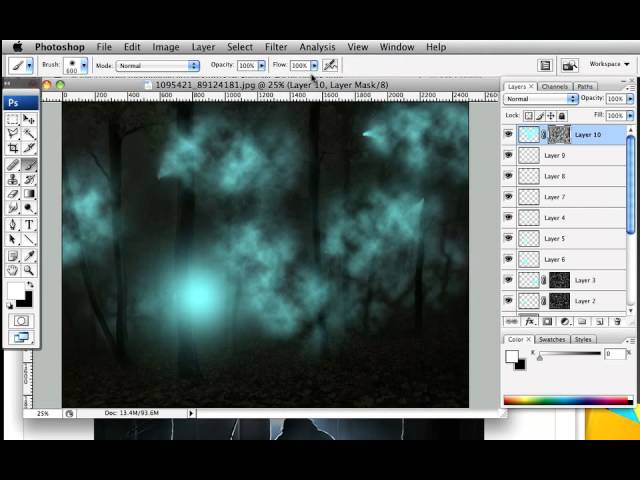Click the foreground color swatch in toolbox
The height and width of the screenshot is (480, 640).
point(16,292)
